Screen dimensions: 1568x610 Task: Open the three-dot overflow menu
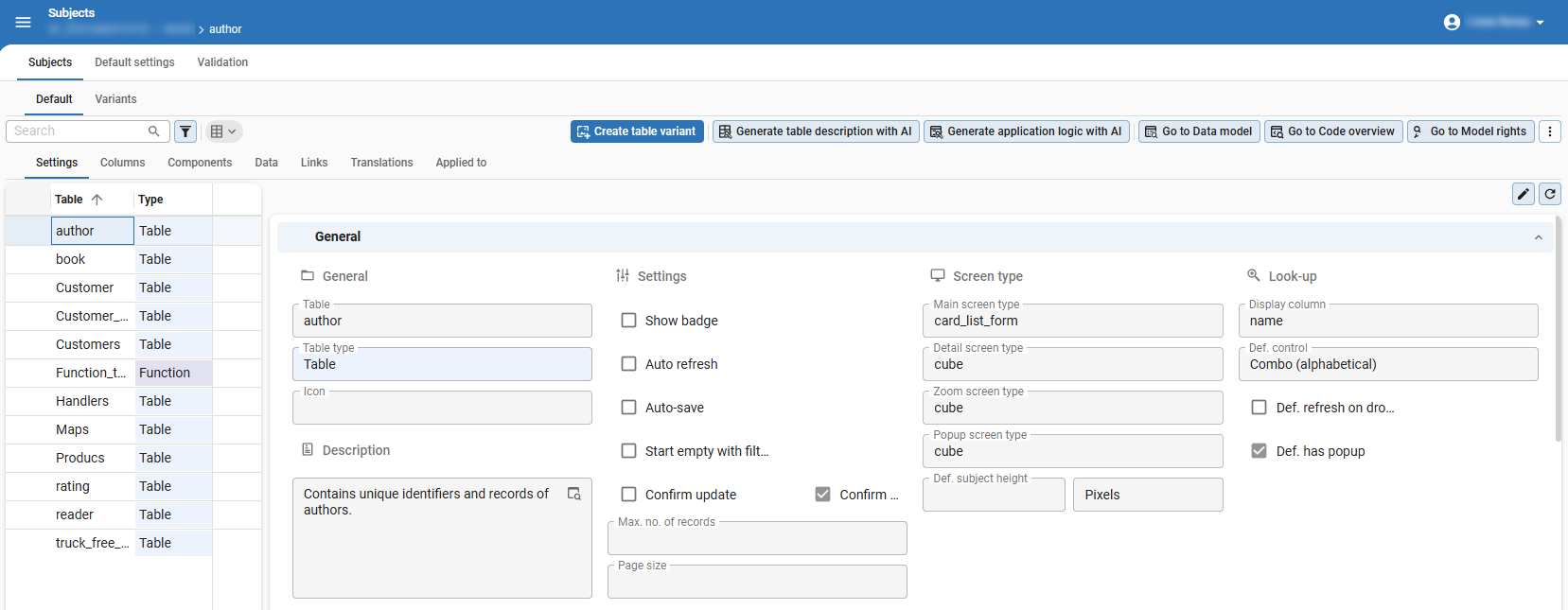click(1550, 131)
